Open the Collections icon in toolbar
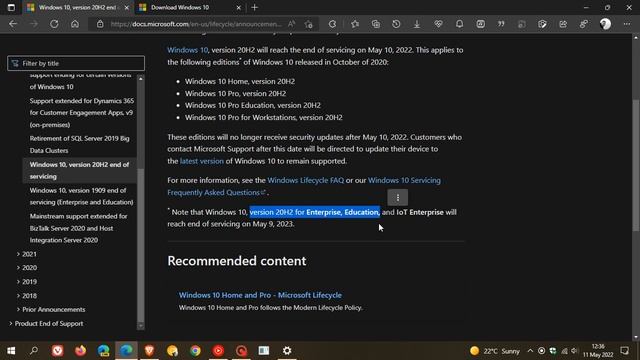The image size is (640, 360). tap(376, 24)
